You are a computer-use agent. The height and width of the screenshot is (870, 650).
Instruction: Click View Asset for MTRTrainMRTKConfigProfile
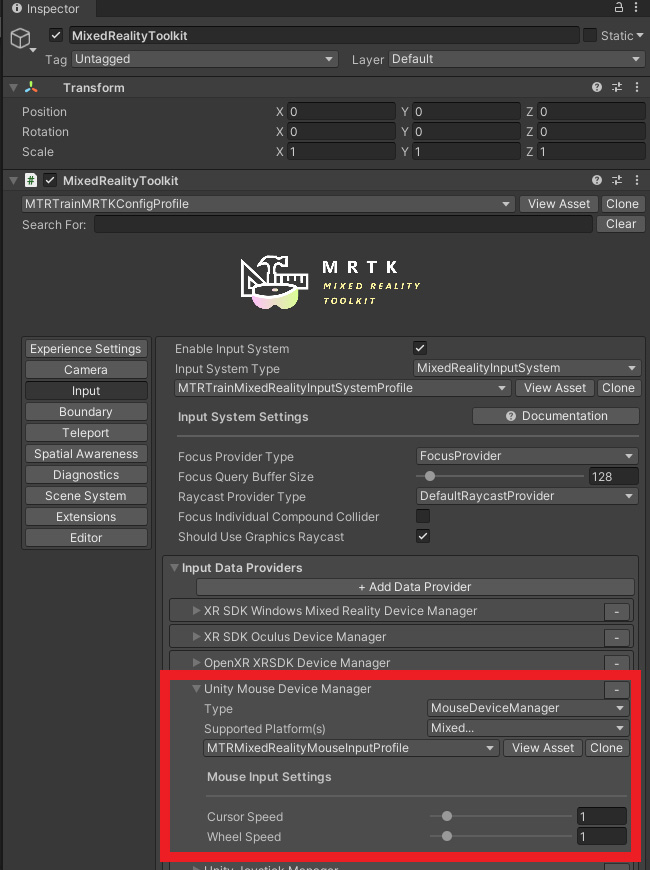558,204
